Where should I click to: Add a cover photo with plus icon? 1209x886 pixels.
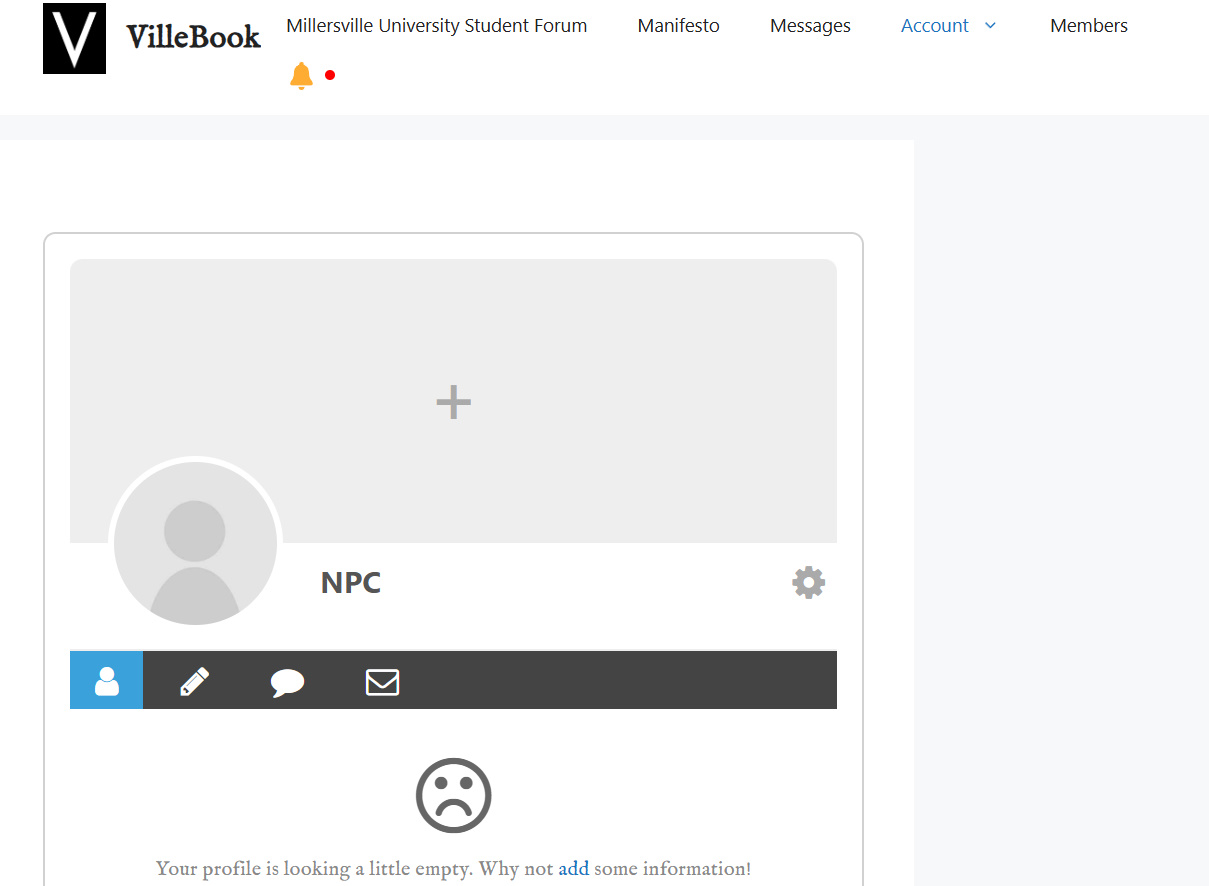click(x=453, y=402)
